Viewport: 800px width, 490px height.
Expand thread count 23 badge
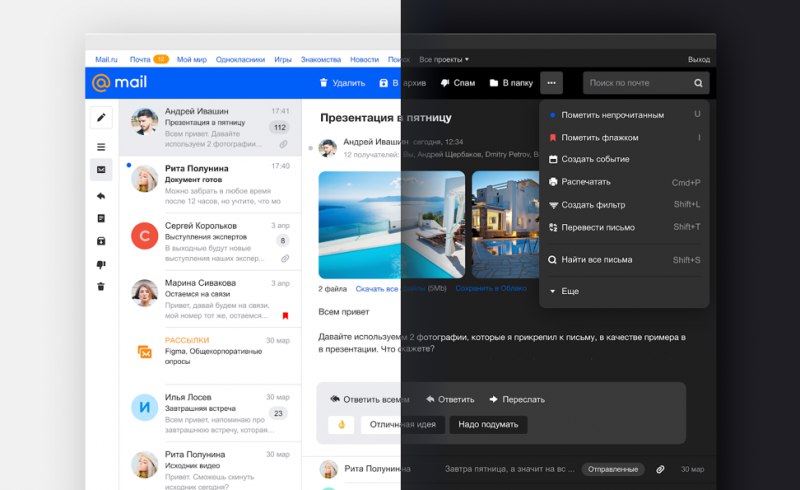278,413
